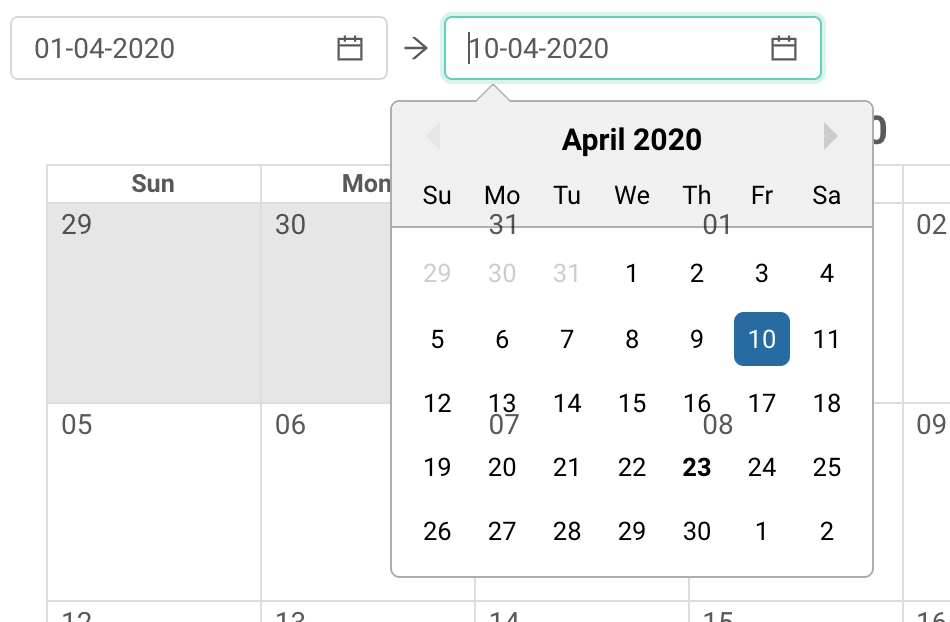The image size is (950, 622).
Task: Select April 30 in the calendar
Action: coord(697,531)
